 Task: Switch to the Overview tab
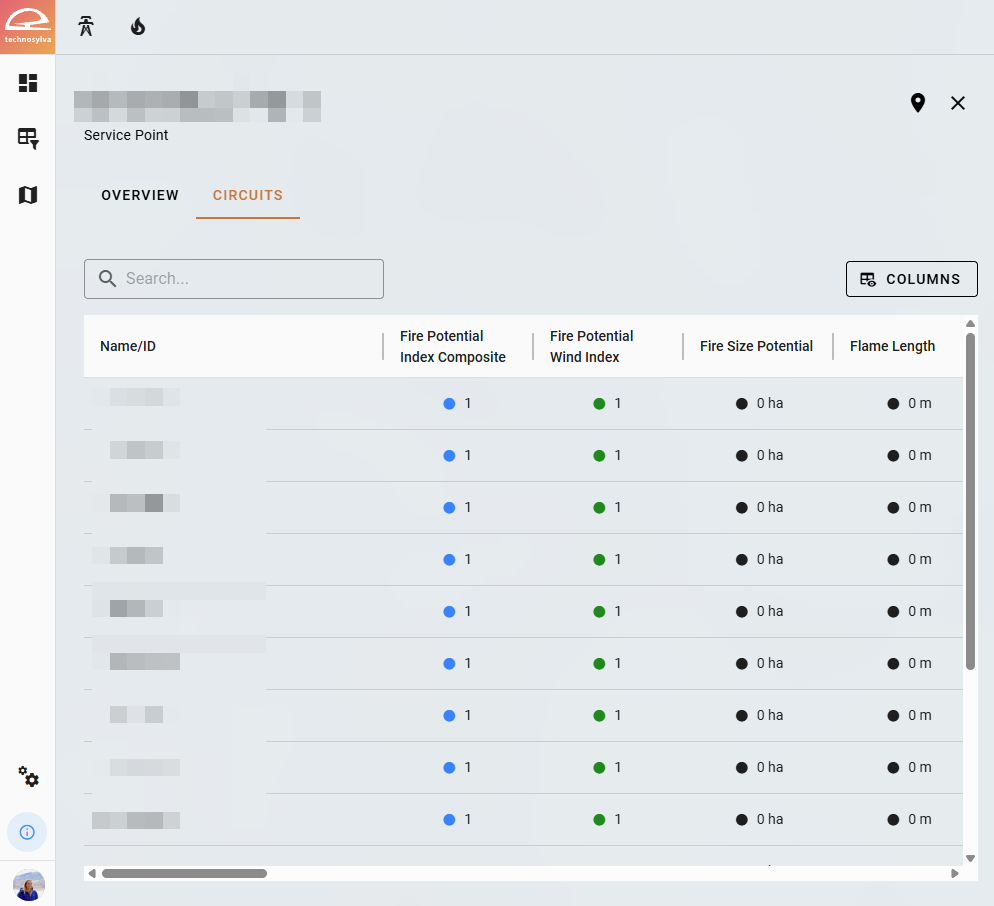pos(140,195)
